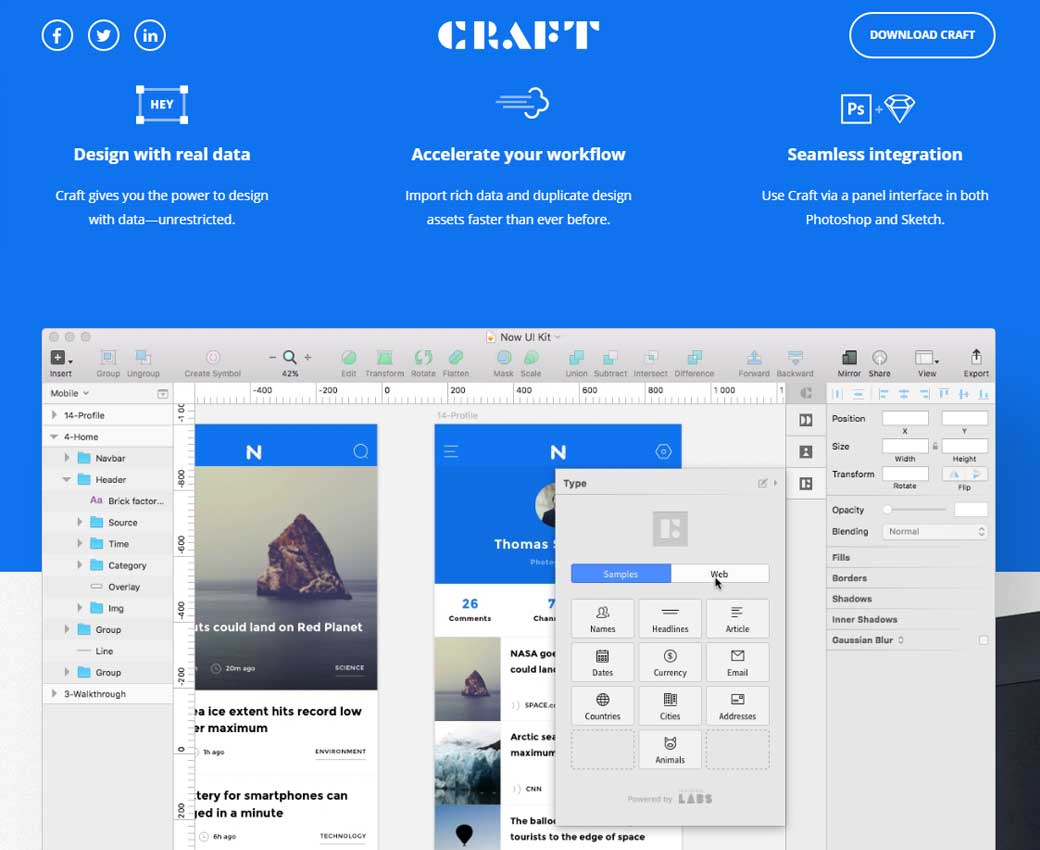Select the Samples tab

pyautogui.click(x=621, y=574)
